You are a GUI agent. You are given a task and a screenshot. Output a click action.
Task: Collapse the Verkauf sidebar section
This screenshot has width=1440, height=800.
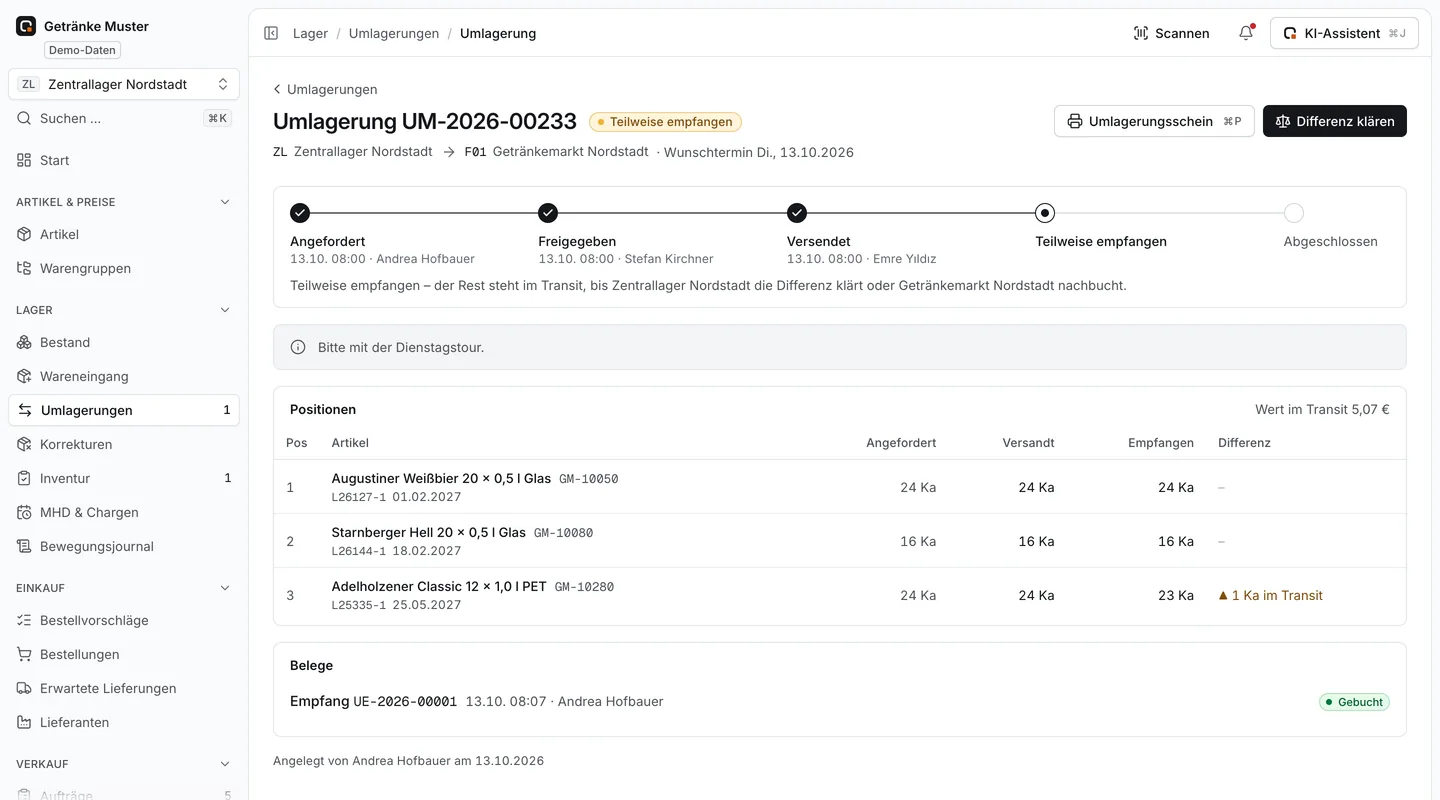225,764
